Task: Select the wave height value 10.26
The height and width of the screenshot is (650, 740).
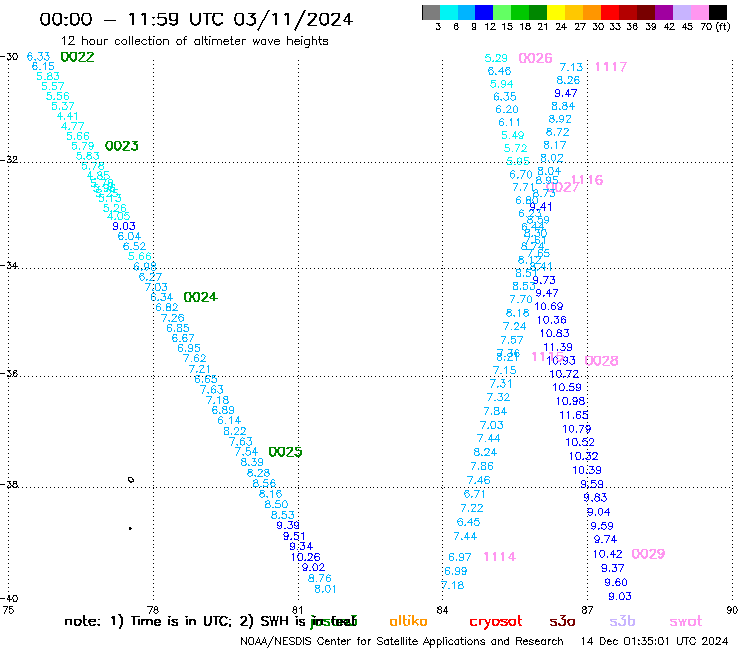Action: pos(305,557)
